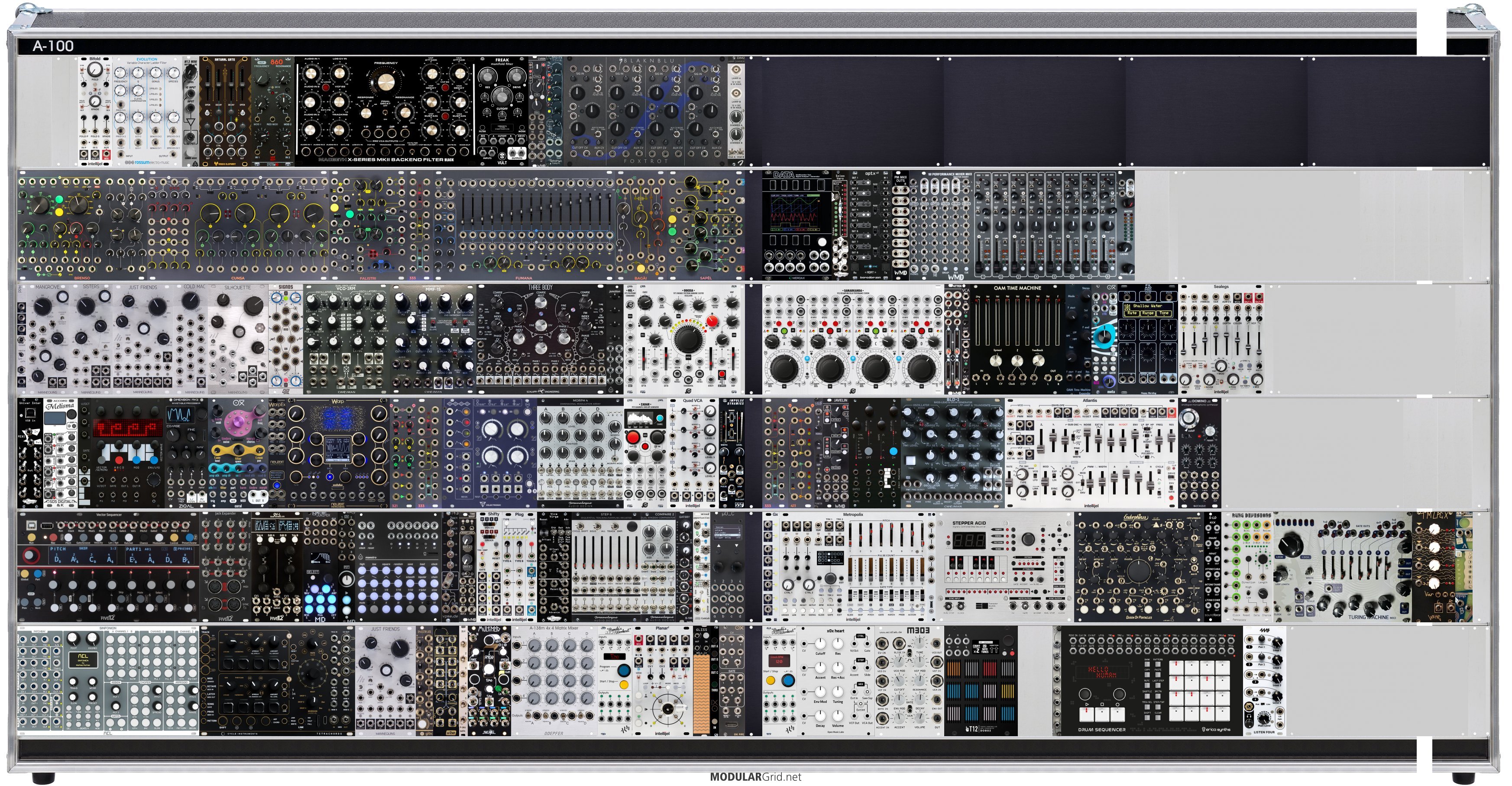Open the Macbeth X-Series Backend Filter module
The image size is (1512, 786).
click(x=385, y=112)
